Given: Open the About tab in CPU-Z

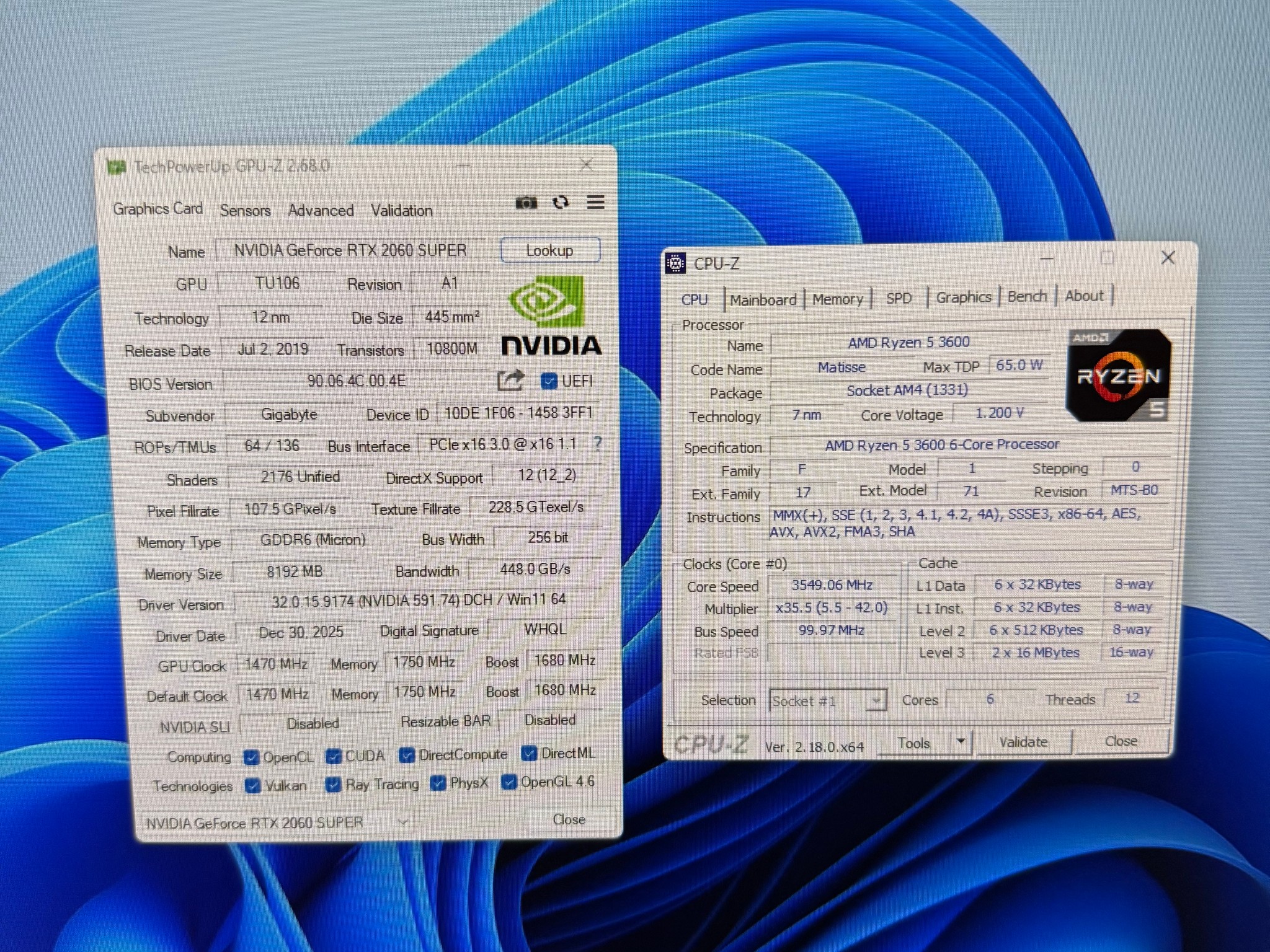Looking at the screenshot, I should tap(1085, 296).
